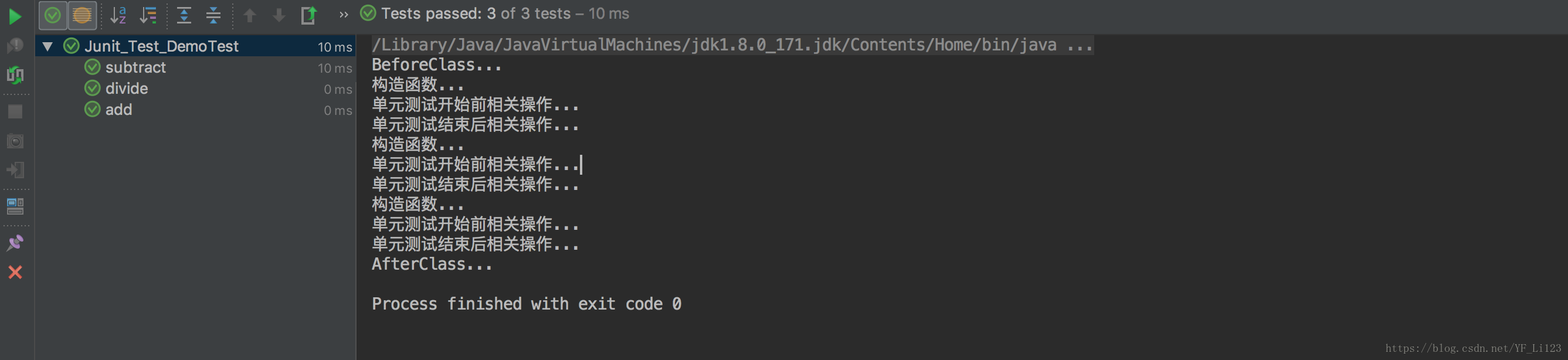Toggle Show Passed tests filter

tap(53, 15)
